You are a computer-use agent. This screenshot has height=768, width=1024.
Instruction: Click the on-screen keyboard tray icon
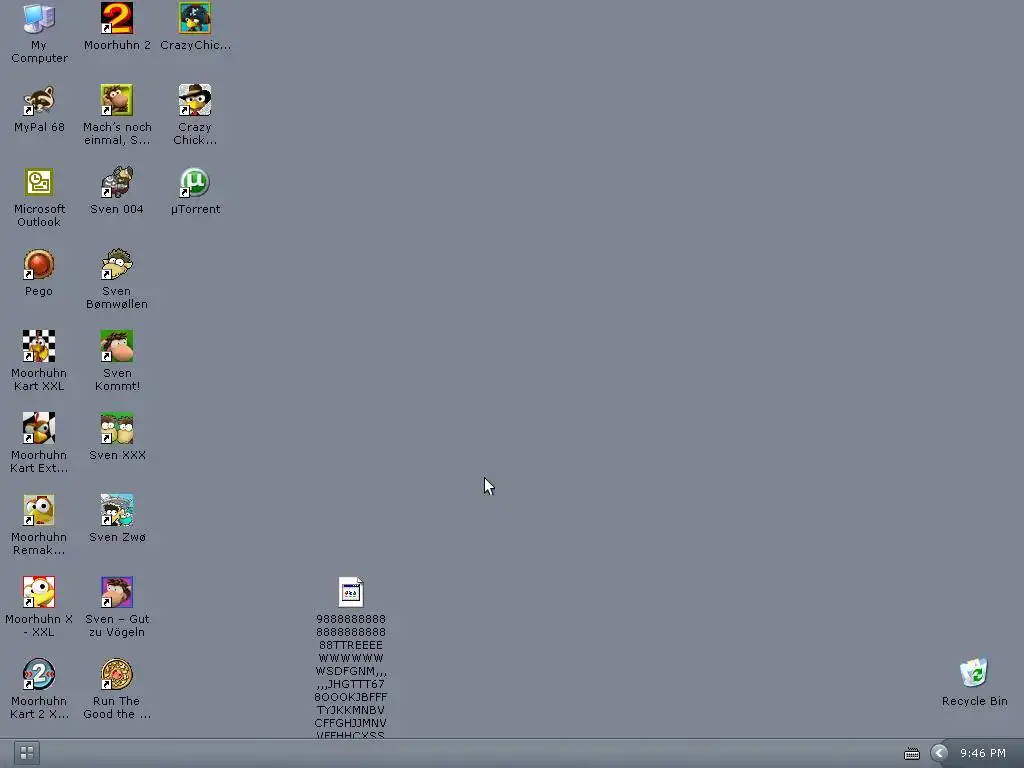point(912,754)
